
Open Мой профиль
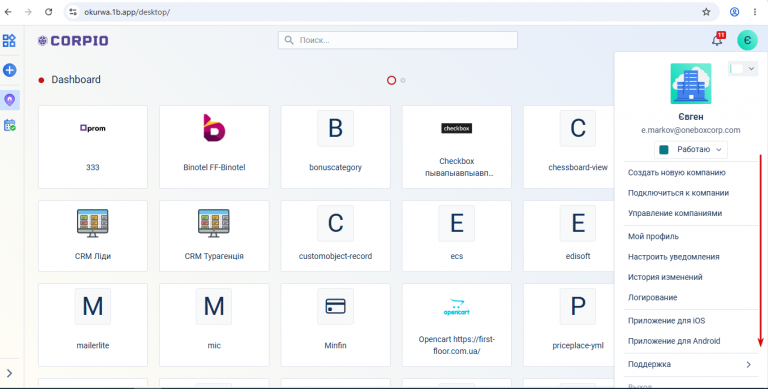[x=653, y=236]
